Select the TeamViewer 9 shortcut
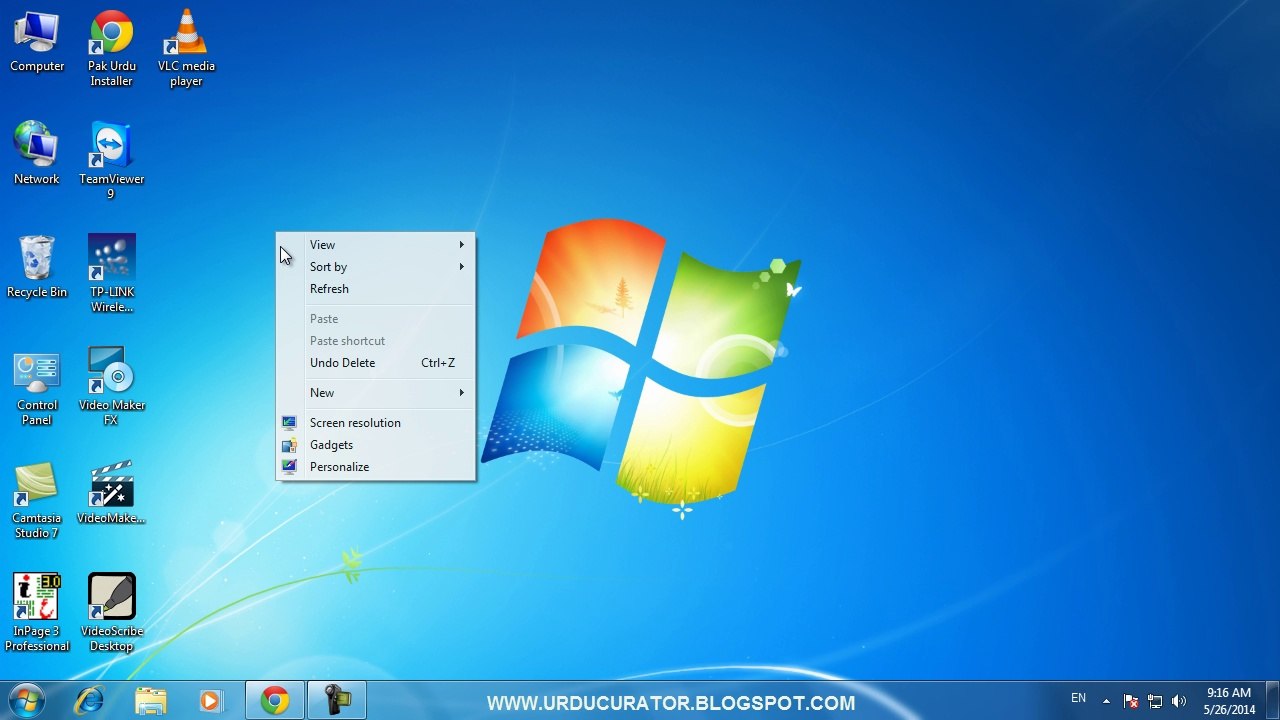The image size is (1280, 720). 111,160
